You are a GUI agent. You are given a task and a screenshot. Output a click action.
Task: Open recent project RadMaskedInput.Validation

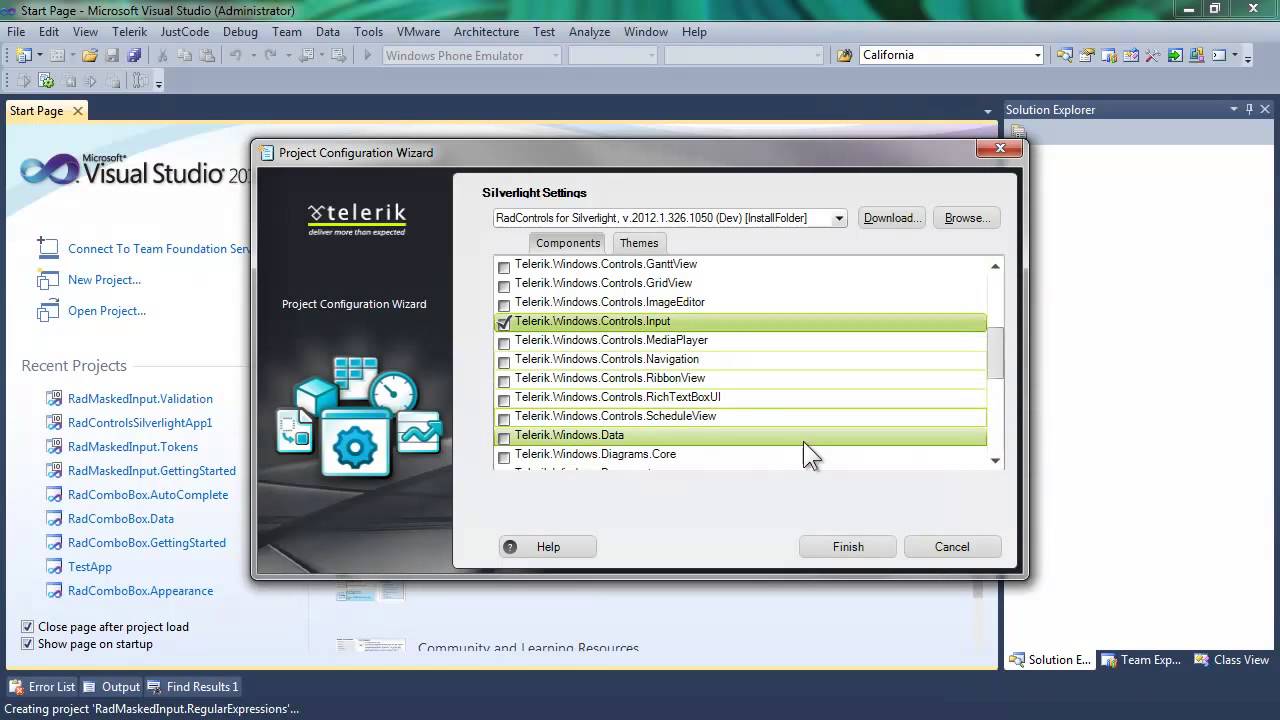(140, 399)
